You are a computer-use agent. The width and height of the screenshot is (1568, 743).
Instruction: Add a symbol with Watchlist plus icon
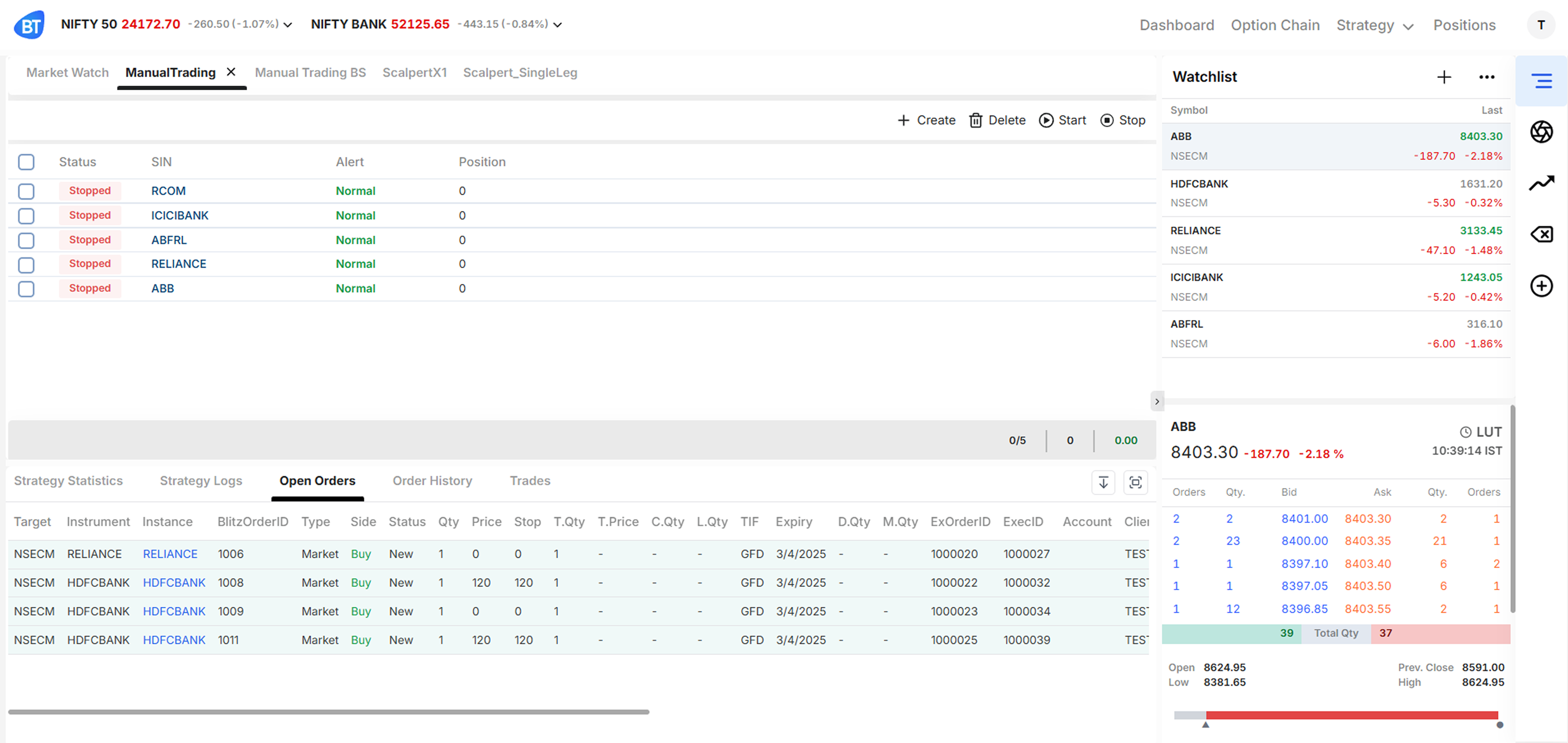tap(1444, 77)
